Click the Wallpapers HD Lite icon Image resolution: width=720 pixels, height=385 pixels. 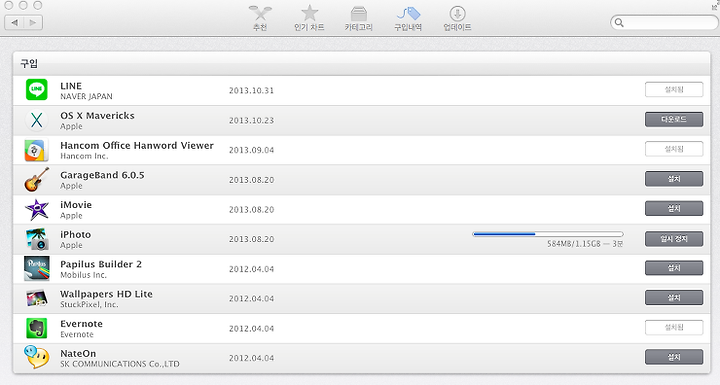pyautogui.click(x=37, y=299)
